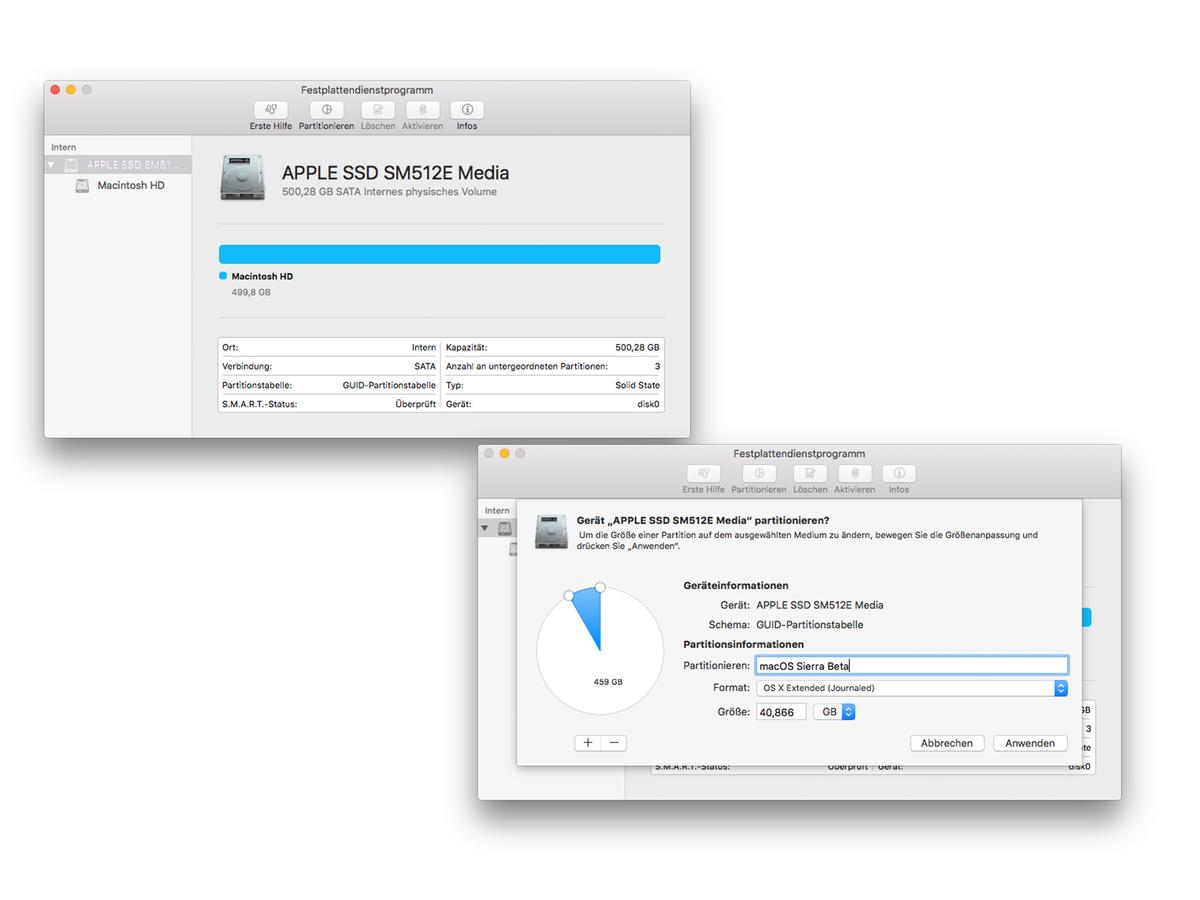Click Löschen icon in the partitioning window toolbar

point(810,474)
